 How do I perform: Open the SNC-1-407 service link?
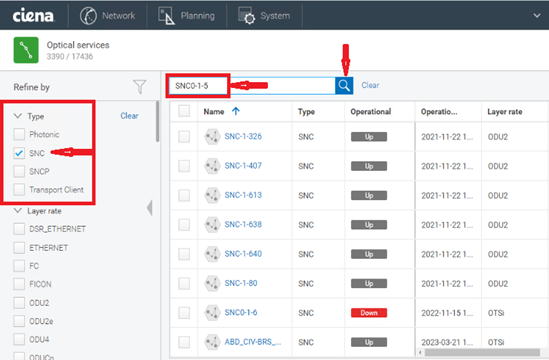pyautogui.click(x=243, y=166)
